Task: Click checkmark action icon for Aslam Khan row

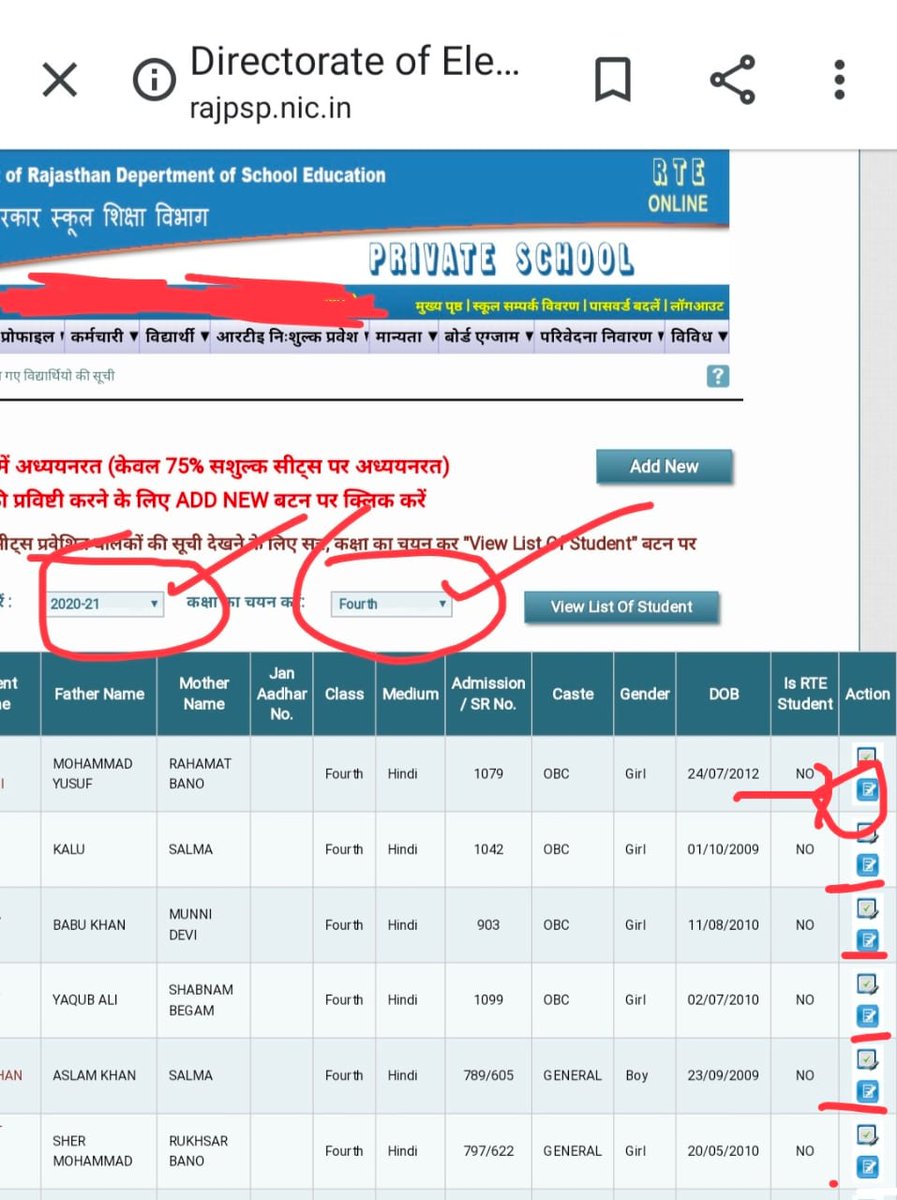Action: tap(867, 1058)
